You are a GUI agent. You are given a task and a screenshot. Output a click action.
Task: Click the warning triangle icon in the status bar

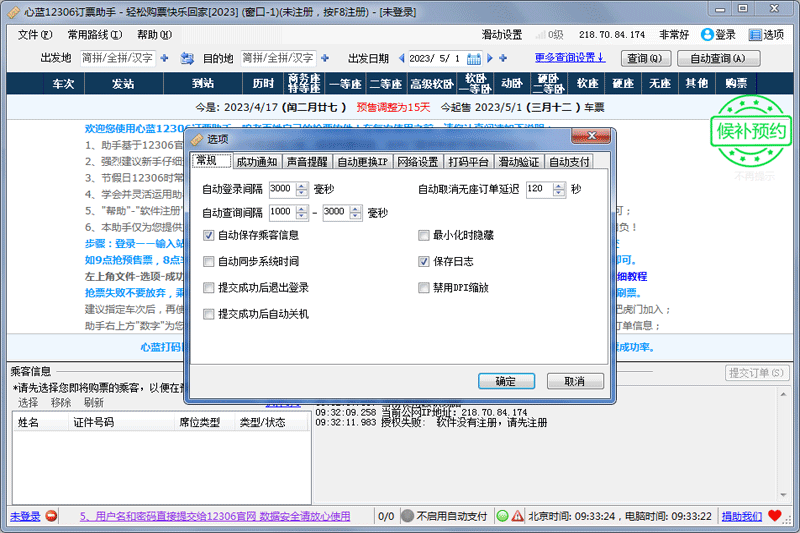click(517, 516)
